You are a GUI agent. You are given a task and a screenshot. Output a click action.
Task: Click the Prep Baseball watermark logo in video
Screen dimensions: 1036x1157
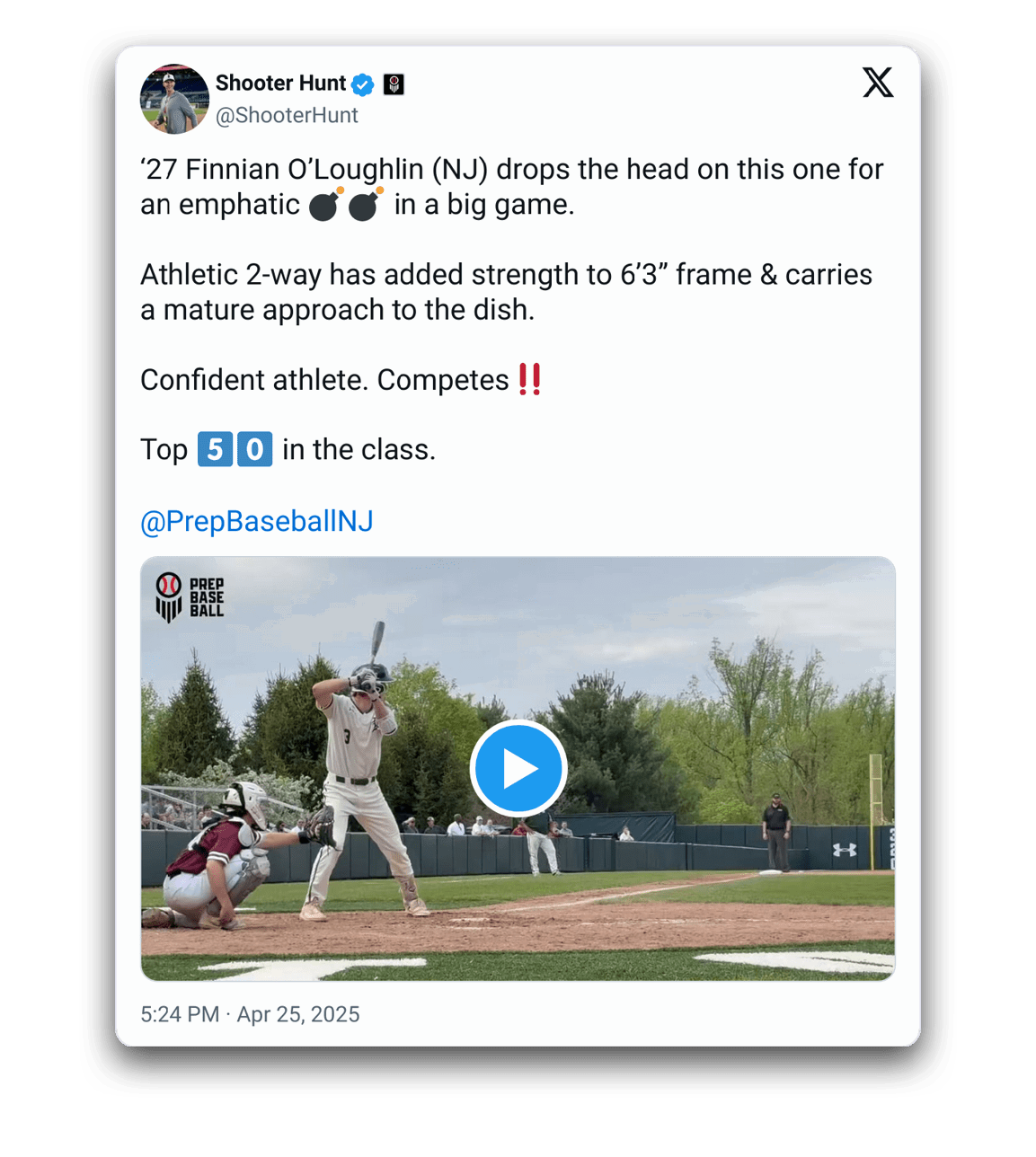point(190,597)
